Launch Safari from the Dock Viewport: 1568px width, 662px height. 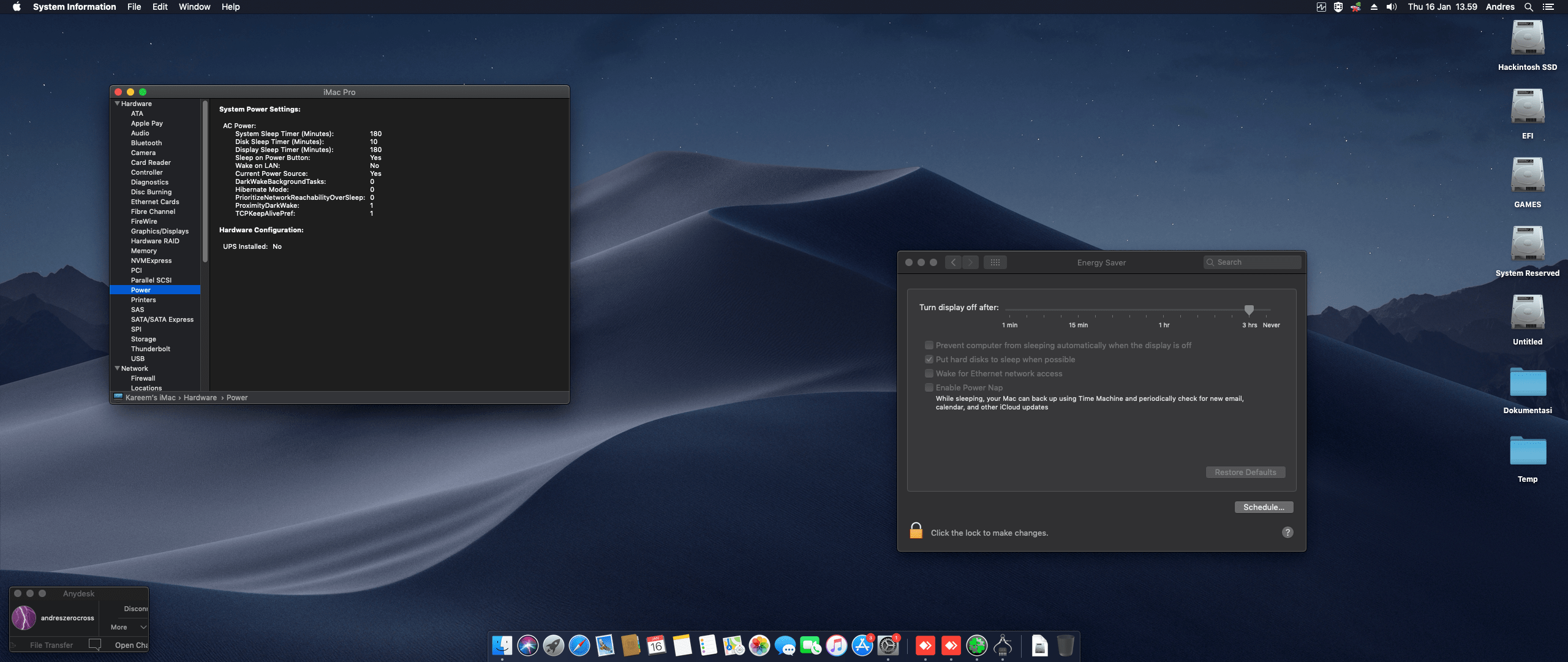click(x=579, y=645)
